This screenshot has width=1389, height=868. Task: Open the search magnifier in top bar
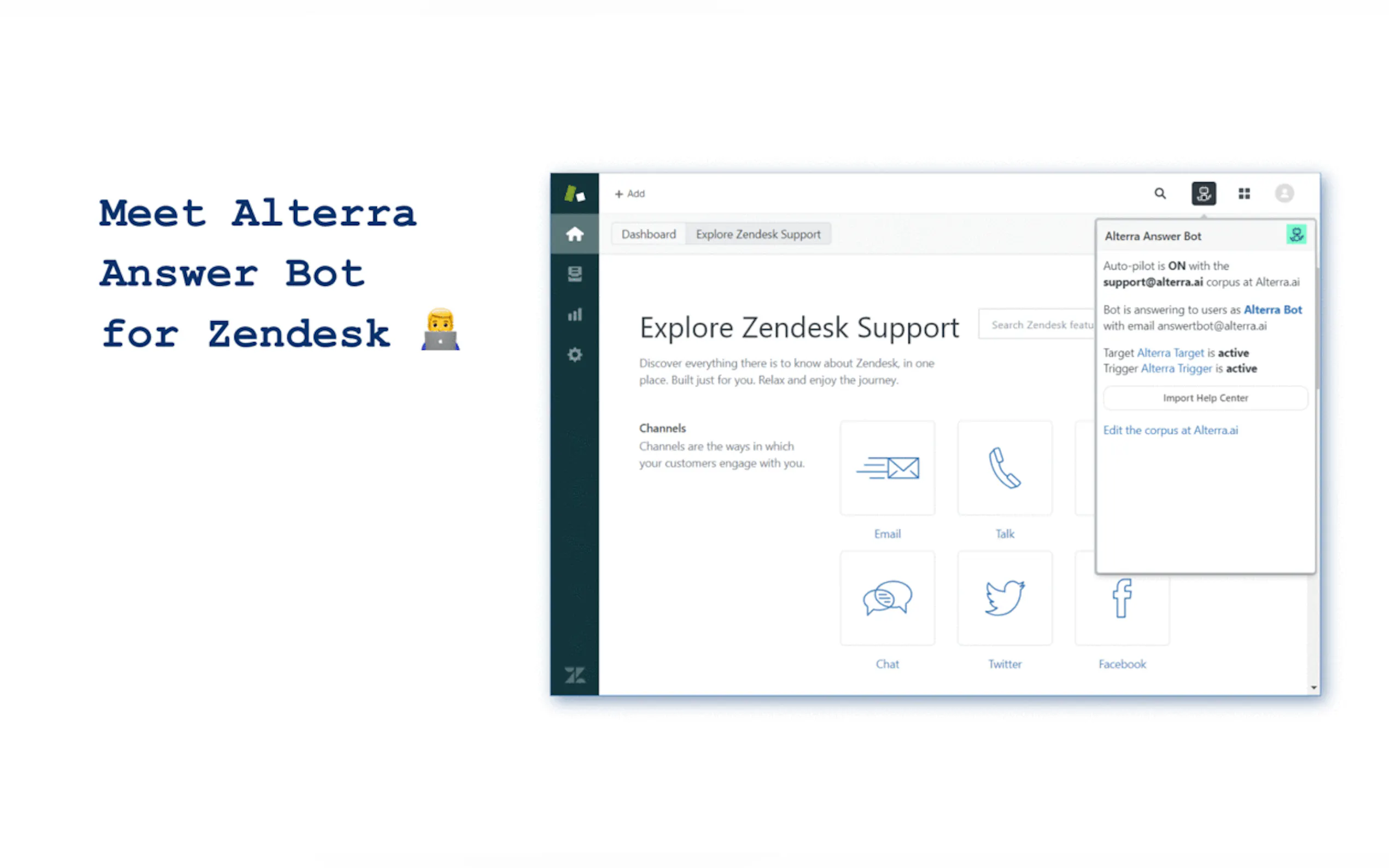click(1160, 193)
